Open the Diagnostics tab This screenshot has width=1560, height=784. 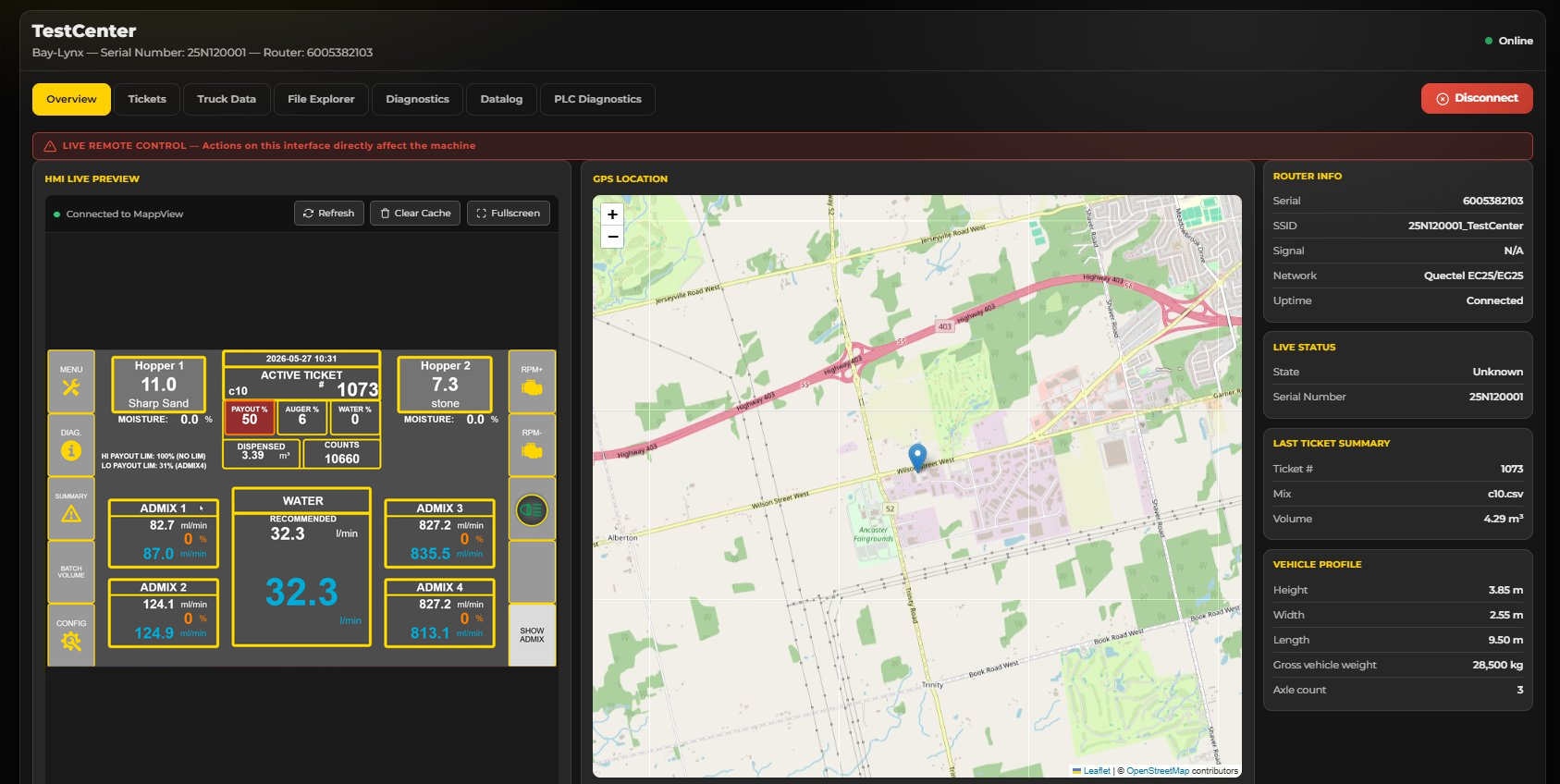coord(417,99)
